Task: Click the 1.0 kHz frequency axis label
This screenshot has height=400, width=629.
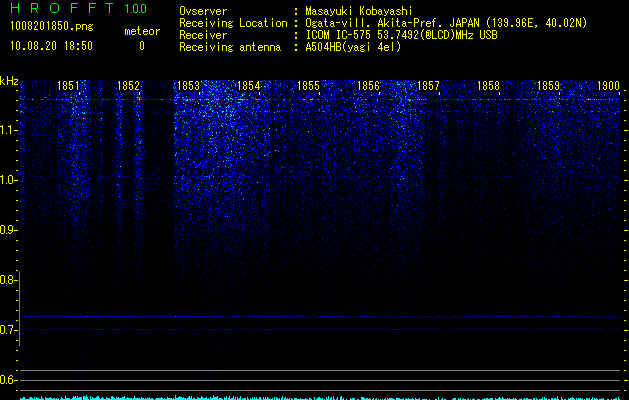Action: click(8, 180)
